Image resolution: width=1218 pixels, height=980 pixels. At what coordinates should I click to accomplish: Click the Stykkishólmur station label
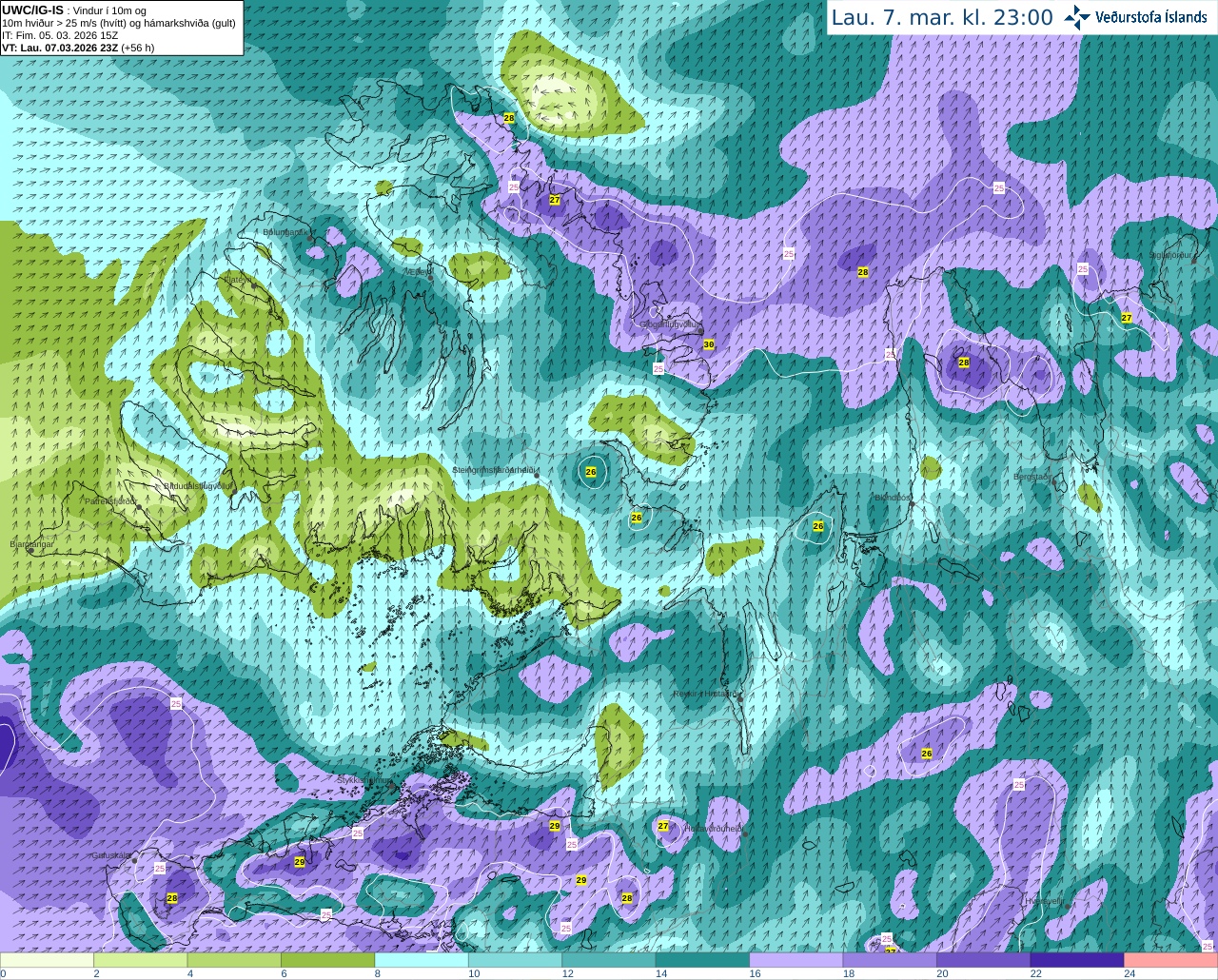point(363,779)
